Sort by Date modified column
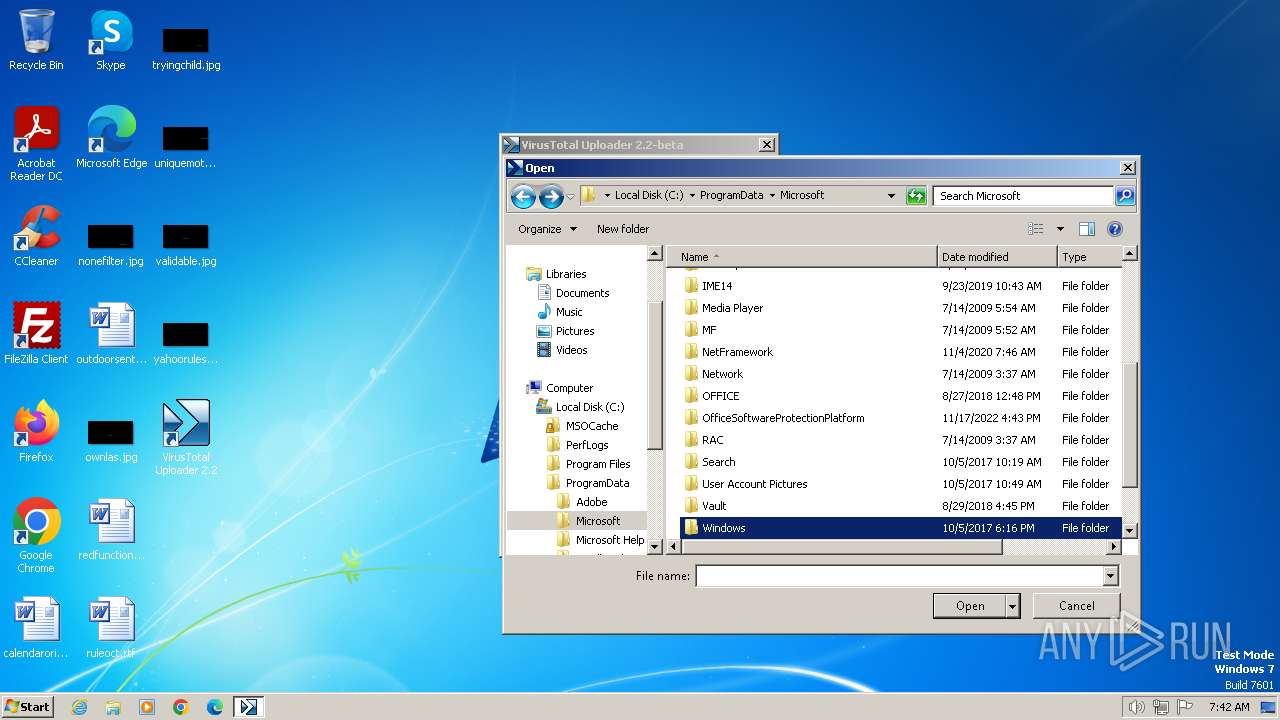The height and width of the screenshot is (720, 1280). (997, 257)
